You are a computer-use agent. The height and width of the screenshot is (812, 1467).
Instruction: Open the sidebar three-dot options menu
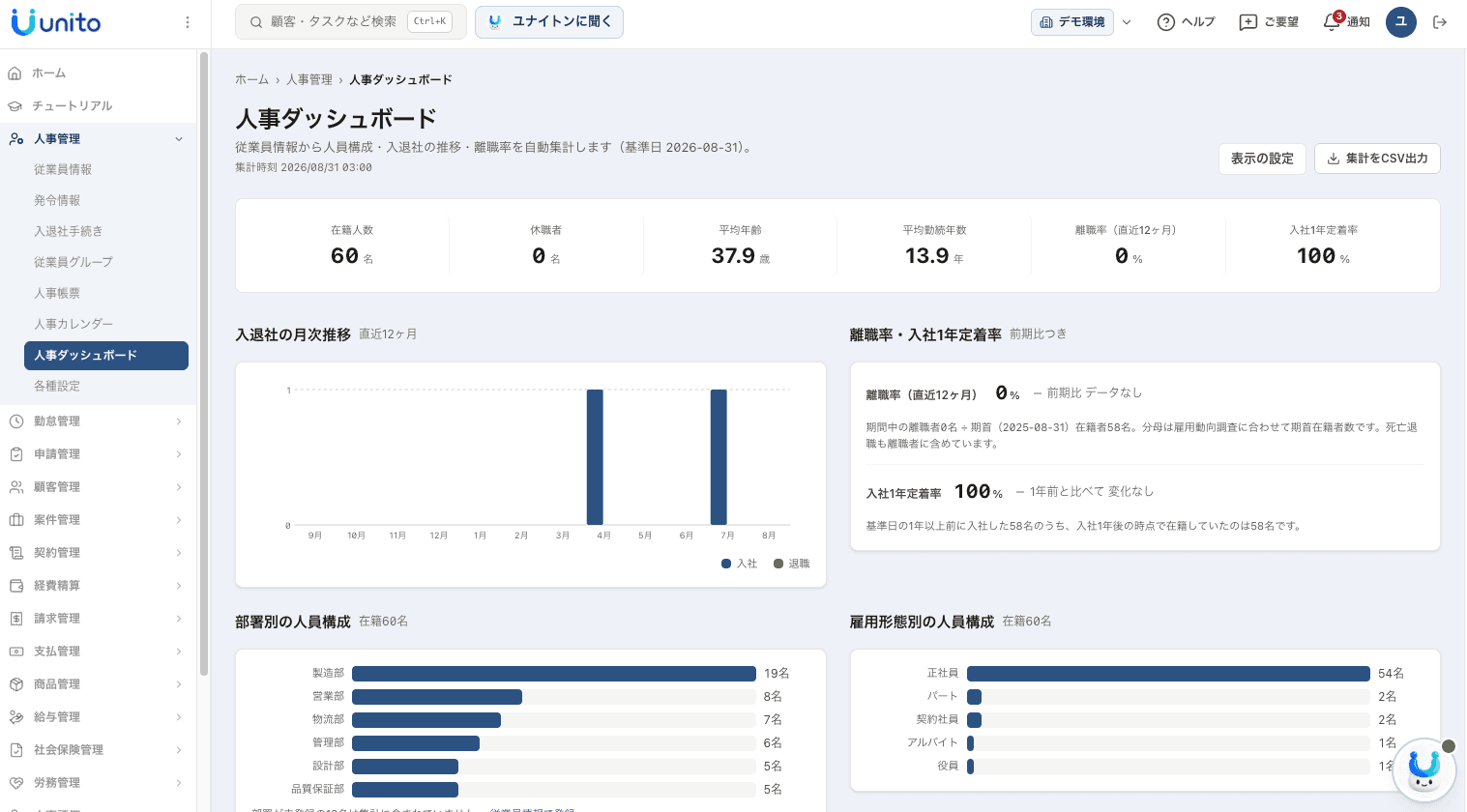[188, 22]
